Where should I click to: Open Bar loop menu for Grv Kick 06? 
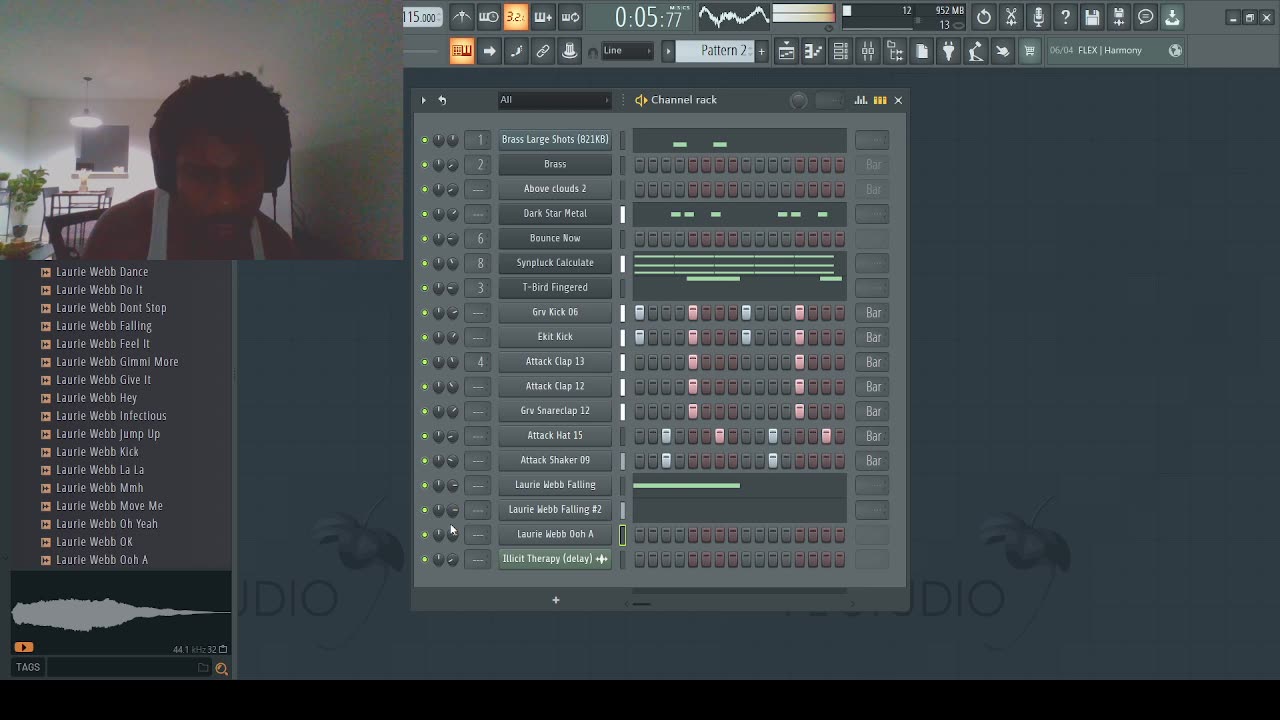click(873, 312)
